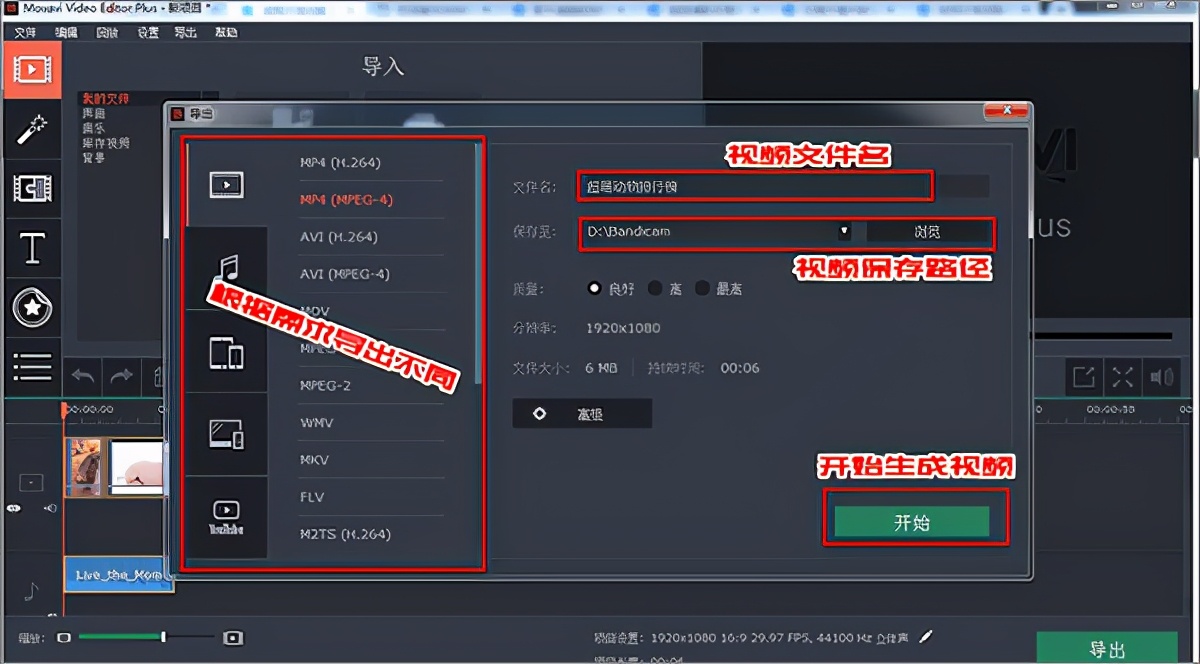Viewport: 1200px width, 664px height.
Task: Open the second item in the menu bar
Action: coord(66,32)
